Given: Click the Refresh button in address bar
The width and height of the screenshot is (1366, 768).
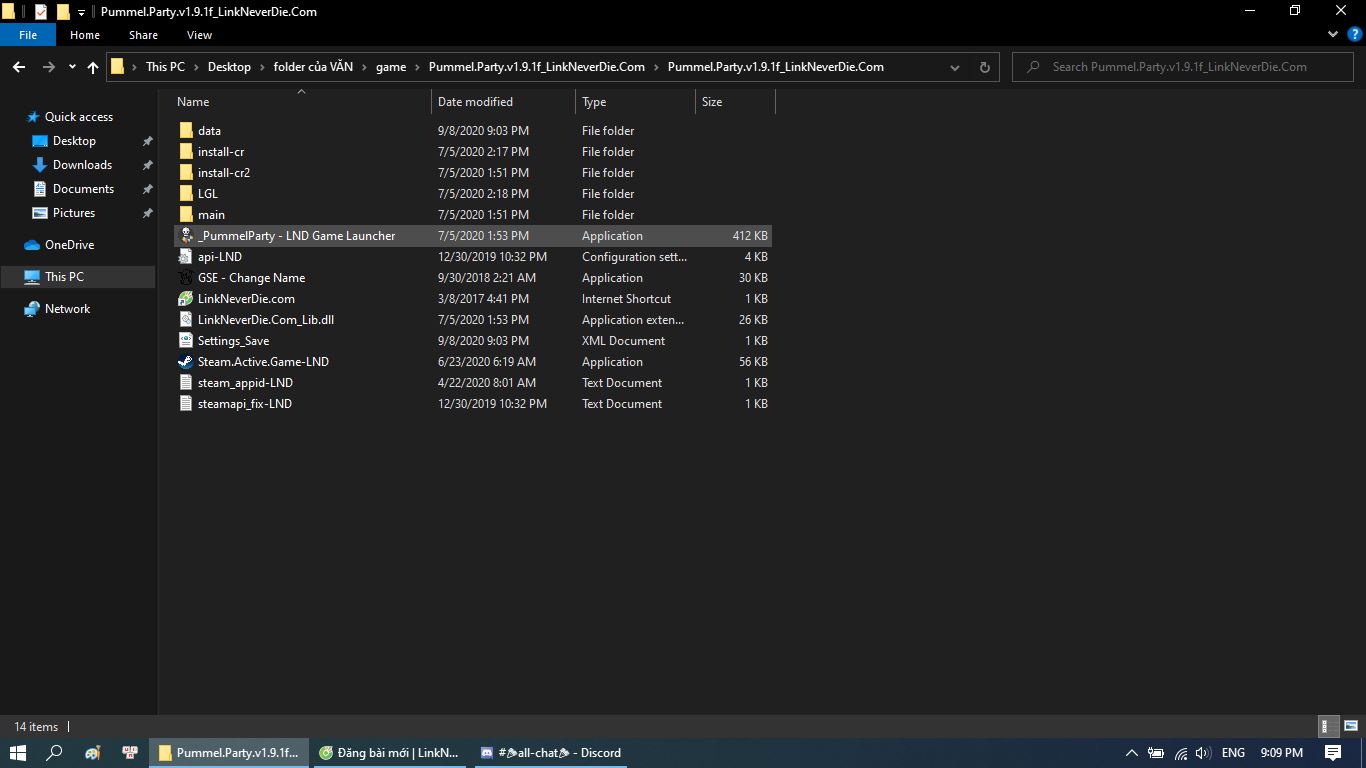Looking at the screenshot, I should tap(984, 67).
